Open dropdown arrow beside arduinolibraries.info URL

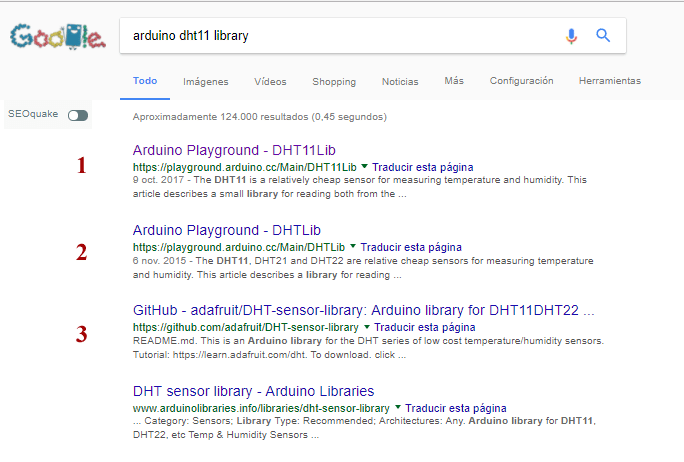pyautogui.click(x=397, y=408)
